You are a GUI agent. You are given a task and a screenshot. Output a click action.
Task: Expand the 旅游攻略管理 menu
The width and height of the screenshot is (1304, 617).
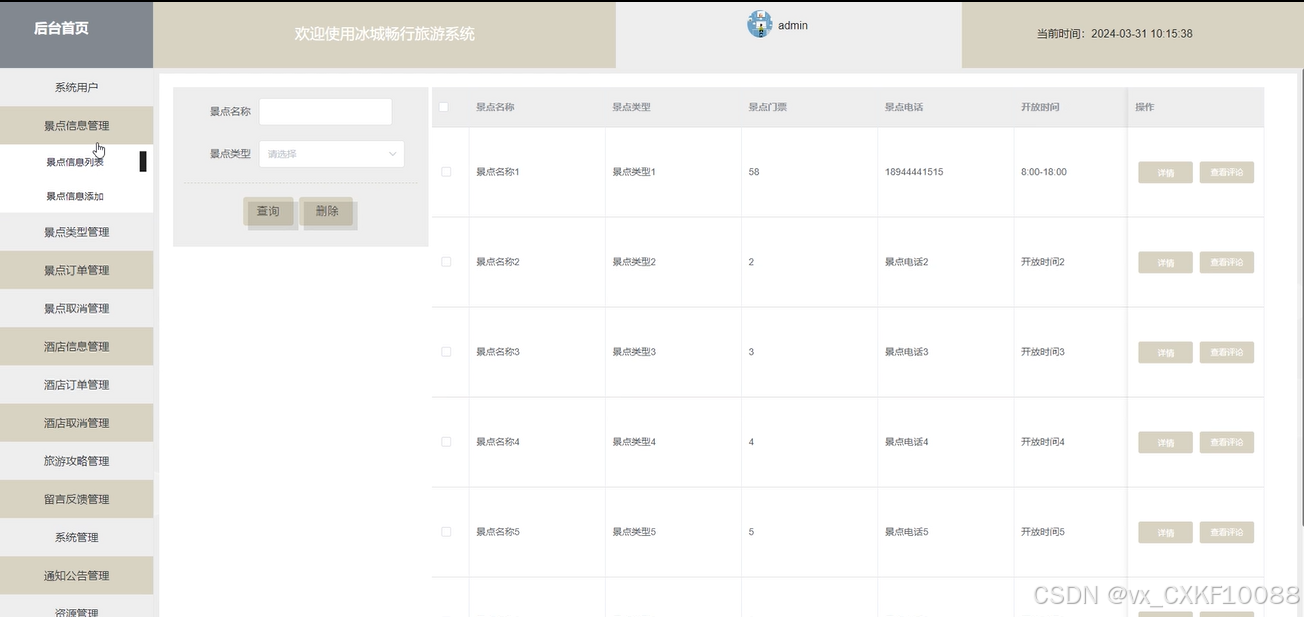click(x=77, y=461)
